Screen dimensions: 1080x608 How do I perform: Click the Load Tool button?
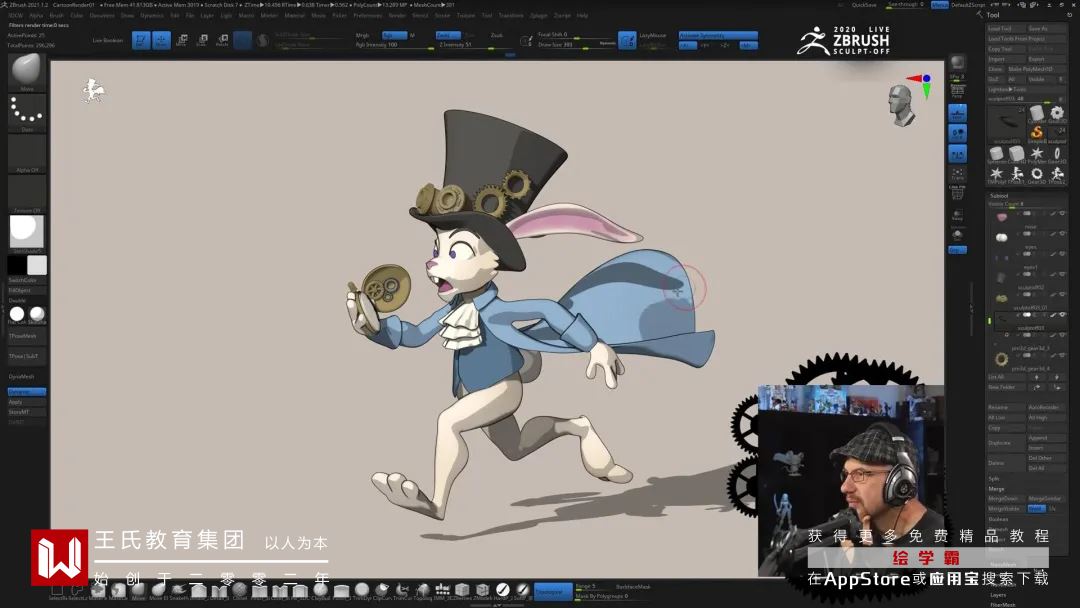(x=1006, y=29)
